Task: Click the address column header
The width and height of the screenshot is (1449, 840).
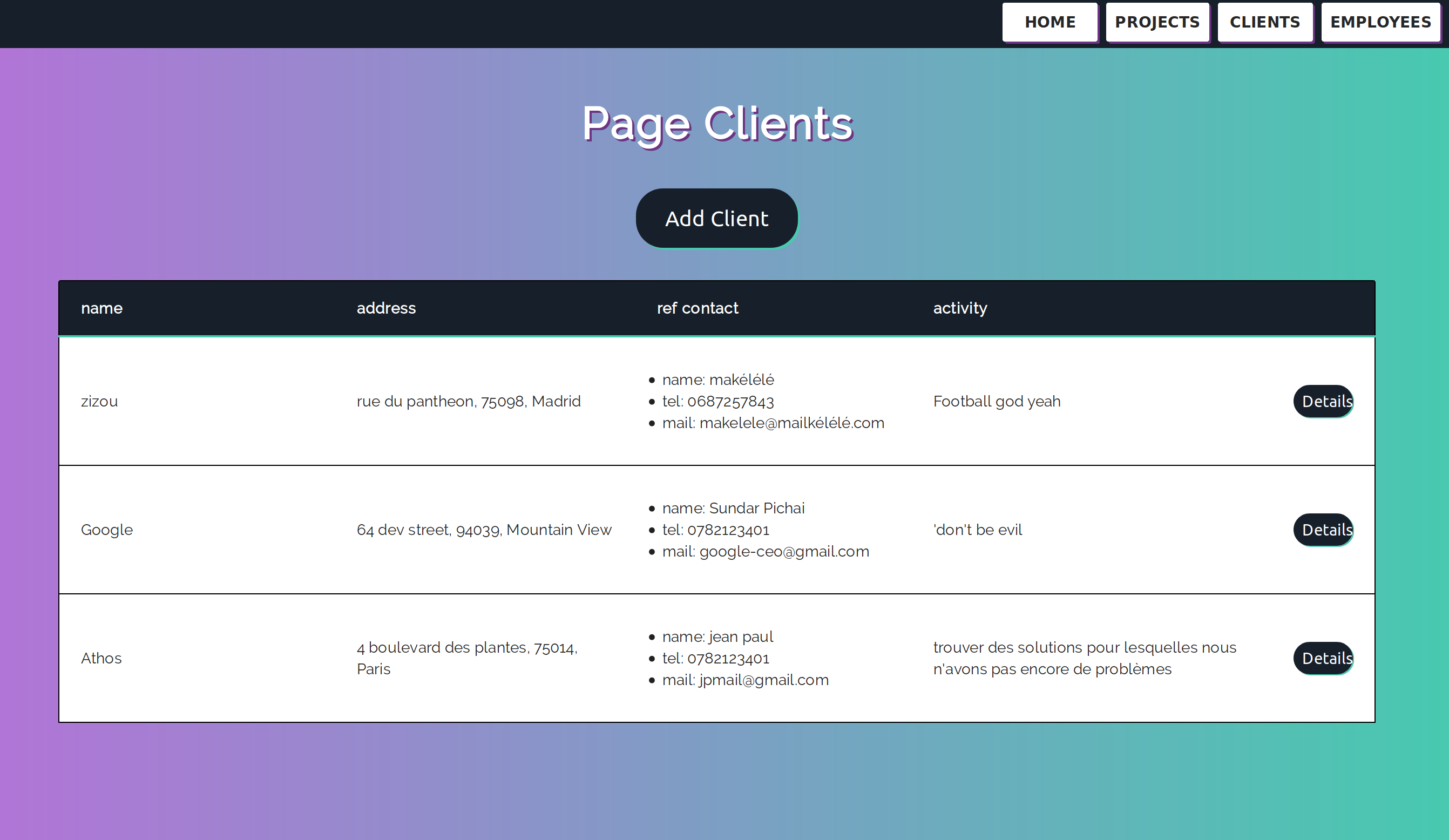Action: 386,308
